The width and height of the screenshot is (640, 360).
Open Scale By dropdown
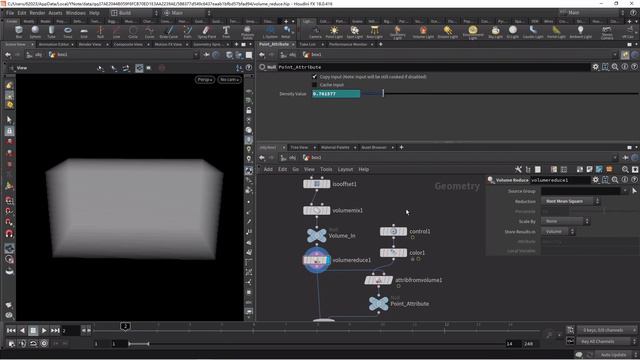click(x=565, y=221)
